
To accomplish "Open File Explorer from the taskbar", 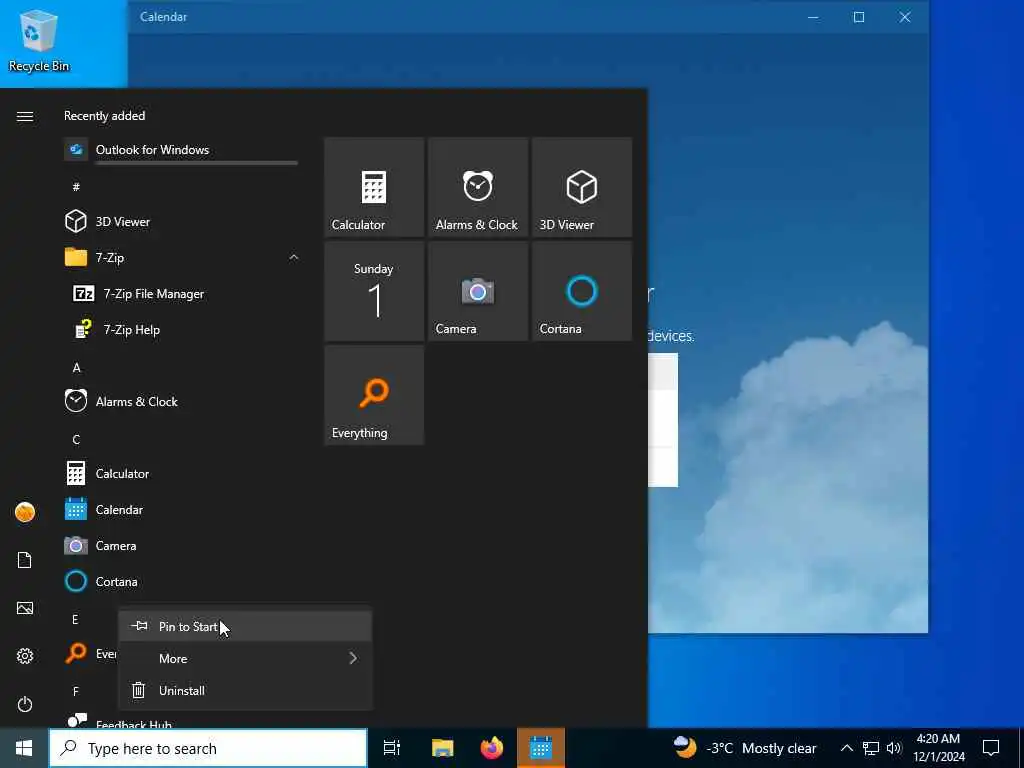I will click(x=442, y=748).
